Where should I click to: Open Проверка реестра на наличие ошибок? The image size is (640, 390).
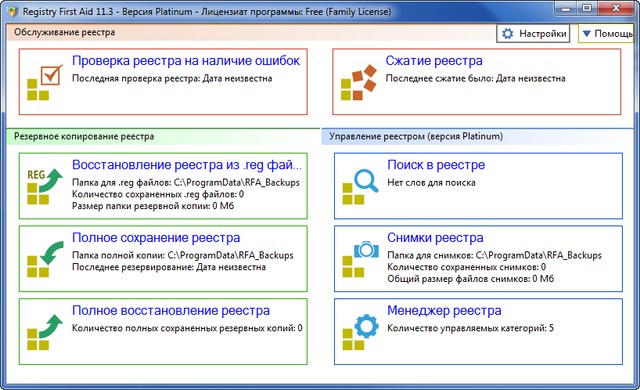click(163, 82)
